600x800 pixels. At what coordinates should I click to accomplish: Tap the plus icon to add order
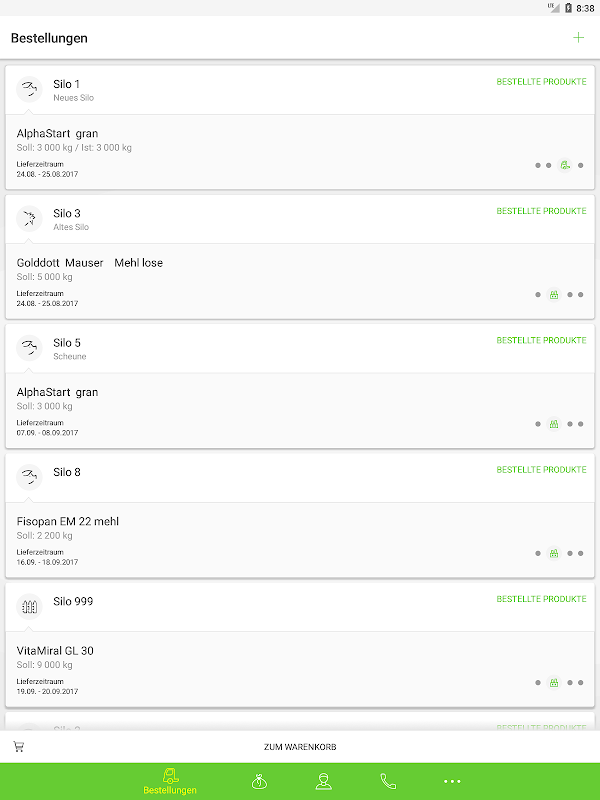578,38
